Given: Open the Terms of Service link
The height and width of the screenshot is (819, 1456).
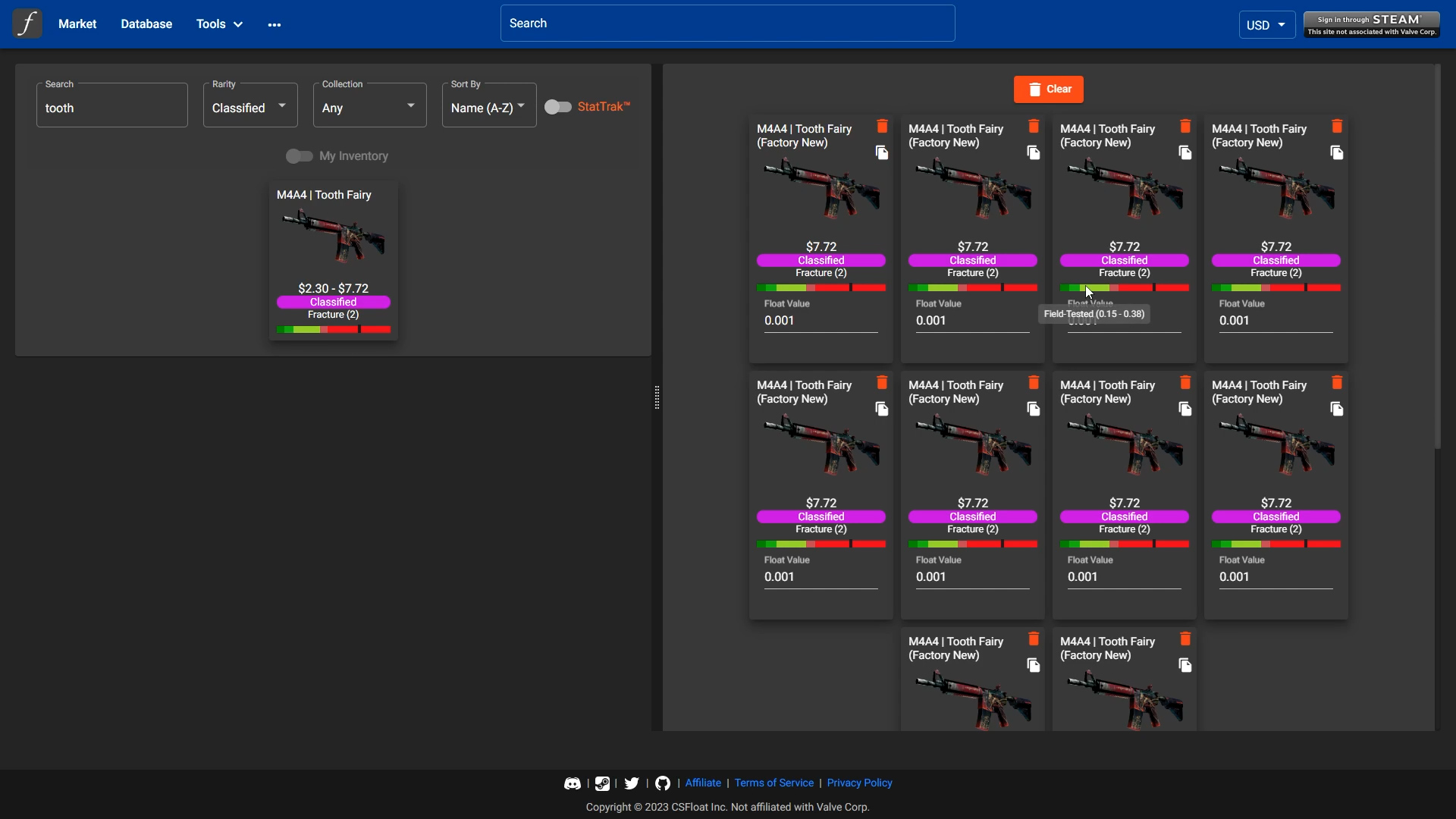Looking at the screenshot, I should click(x=773, y=783).
